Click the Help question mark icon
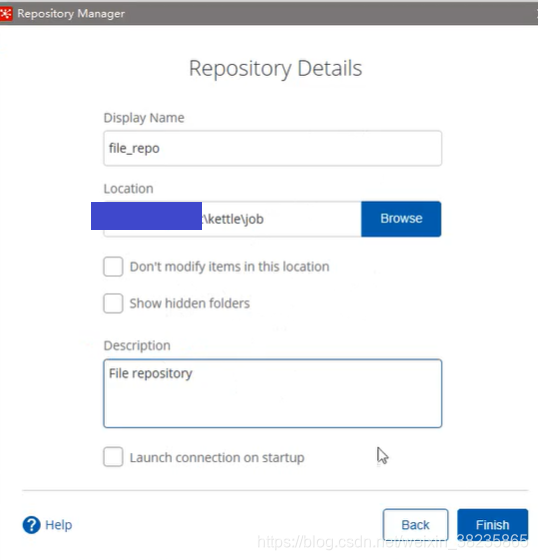Viewport: 538px width, 560px height. [x=31, y=525]
